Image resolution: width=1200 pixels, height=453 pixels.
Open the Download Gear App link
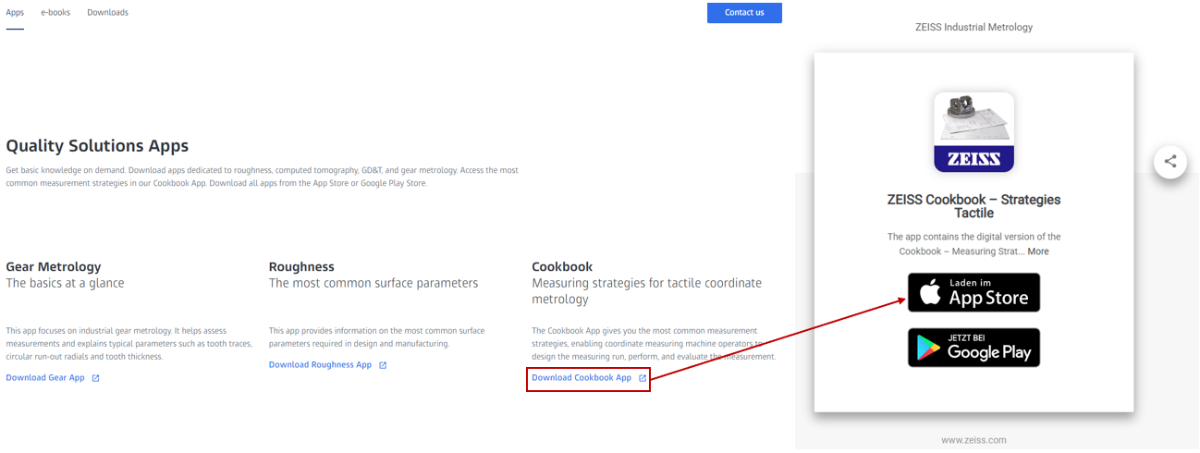(45, 378)
